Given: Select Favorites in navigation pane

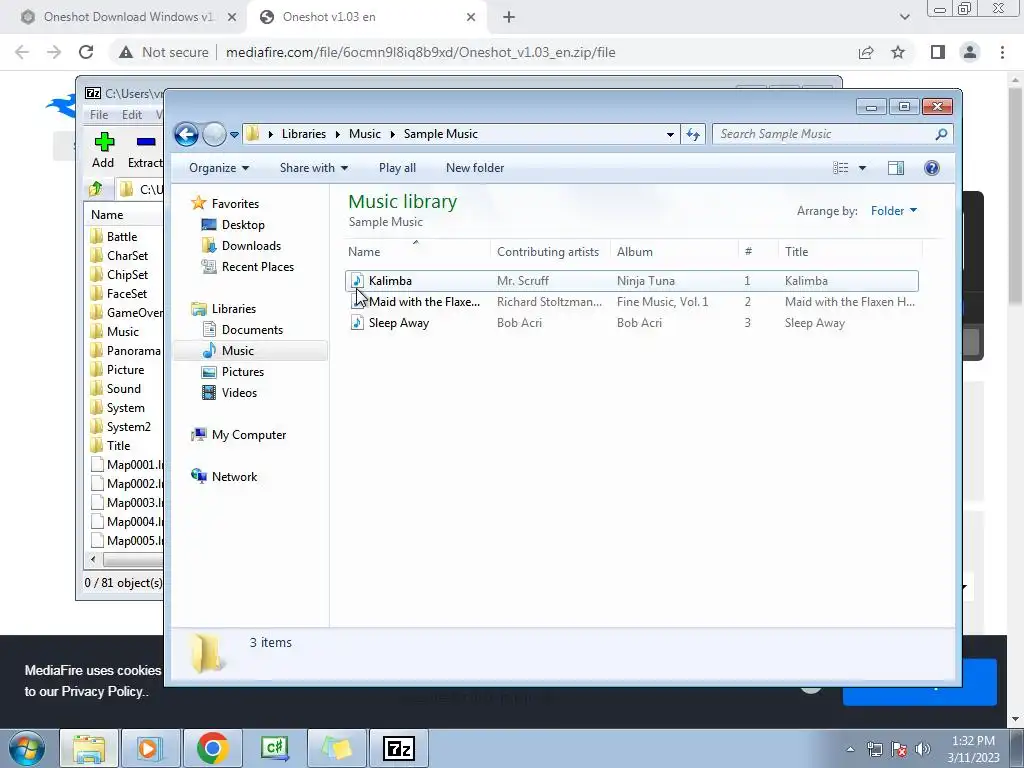Looking at the screenshot, I should 235,204.
